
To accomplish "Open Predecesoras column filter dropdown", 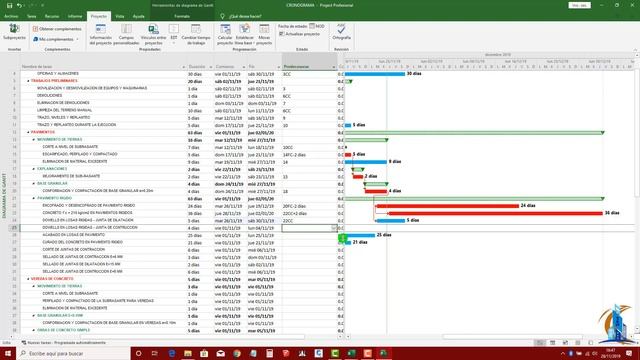I will pyautogui.click(x=333, y=67).
